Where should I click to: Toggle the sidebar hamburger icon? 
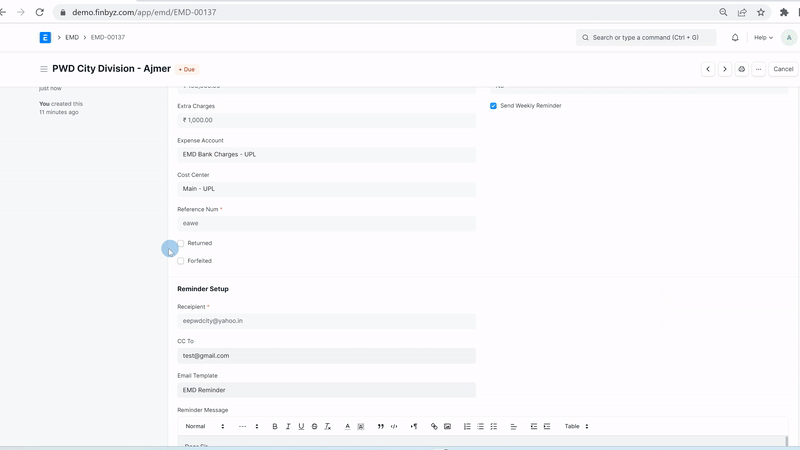pyautogui.click(x=43, y=69)
